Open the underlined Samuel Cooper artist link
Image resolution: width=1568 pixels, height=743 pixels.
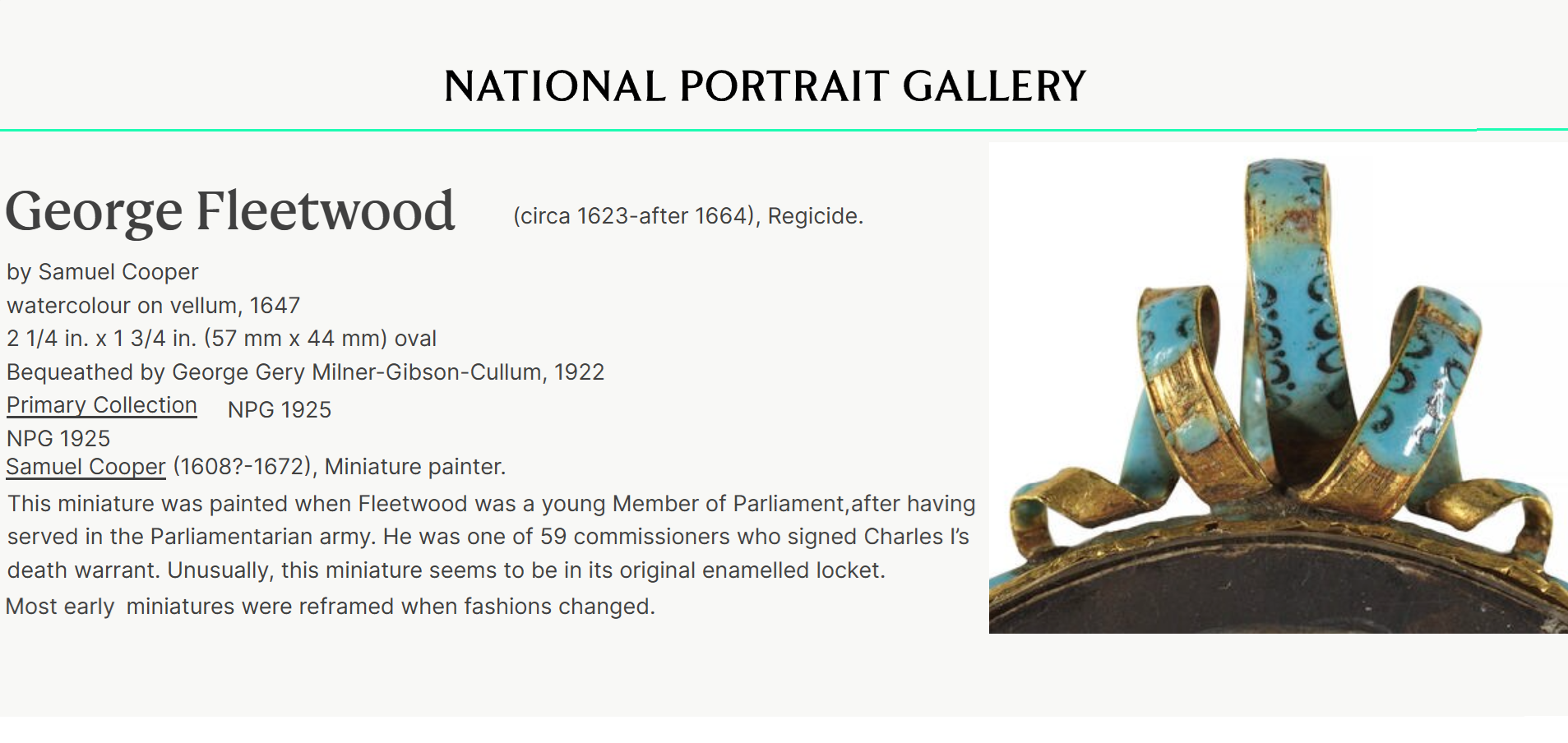click(x=86, y=467)
